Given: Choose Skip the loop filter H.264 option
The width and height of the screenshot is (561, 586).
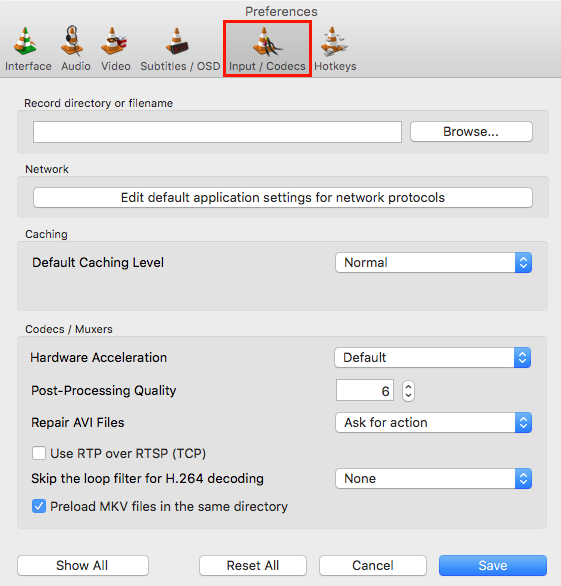Looking at the screenshot, I should tap(434, 478).
